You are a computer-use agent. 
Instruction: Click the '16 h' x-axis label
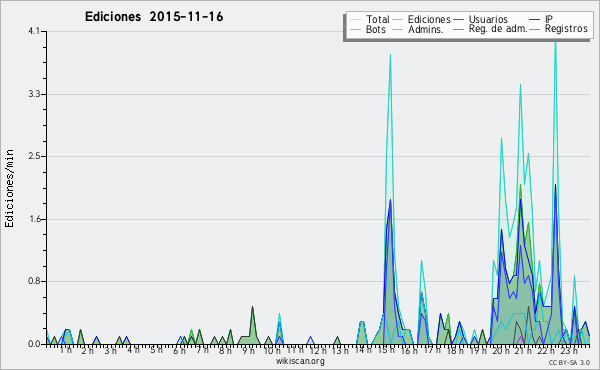pyautogui.click(x=408, y=350)
